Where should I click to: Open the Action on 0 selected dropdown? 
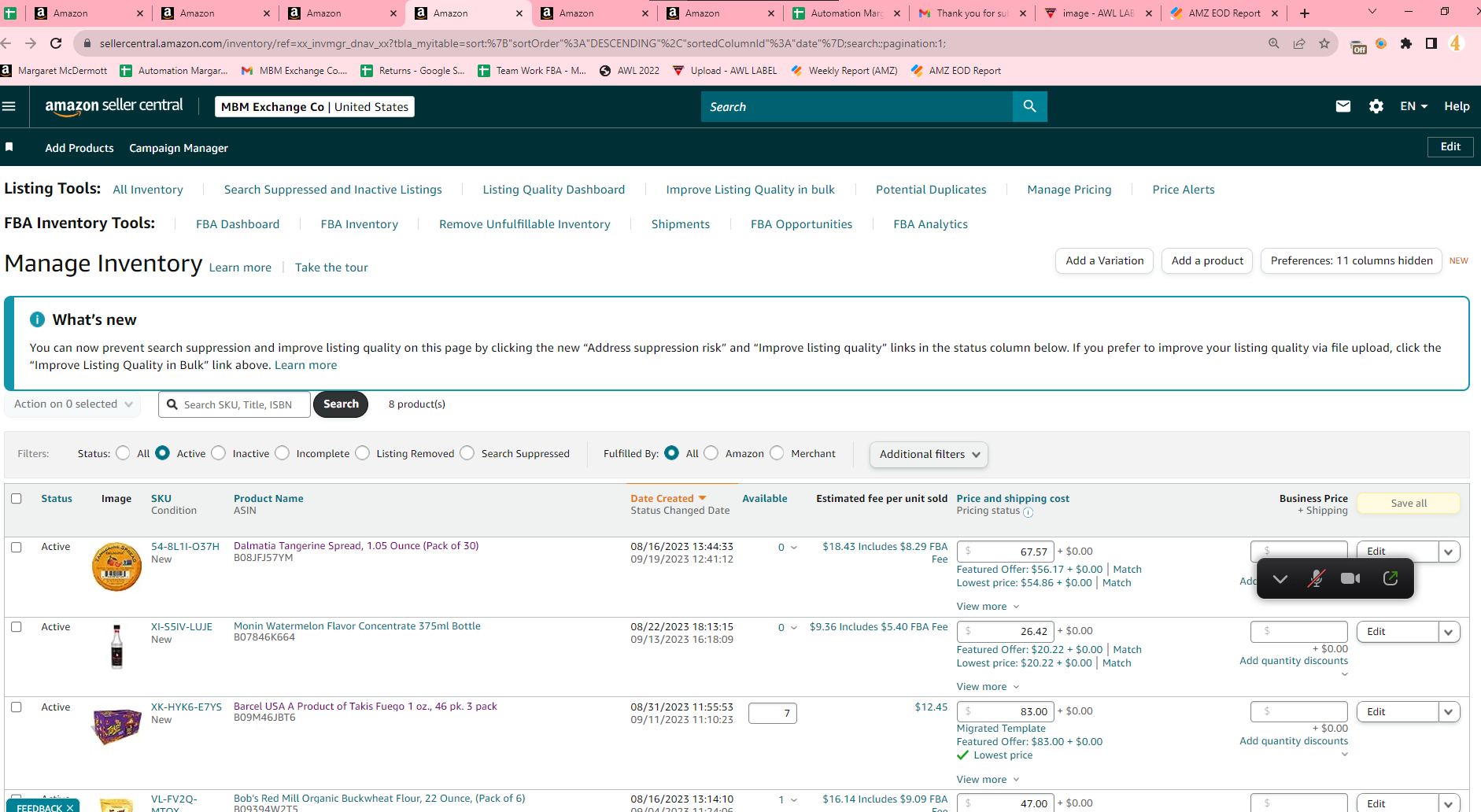(73, 404)
